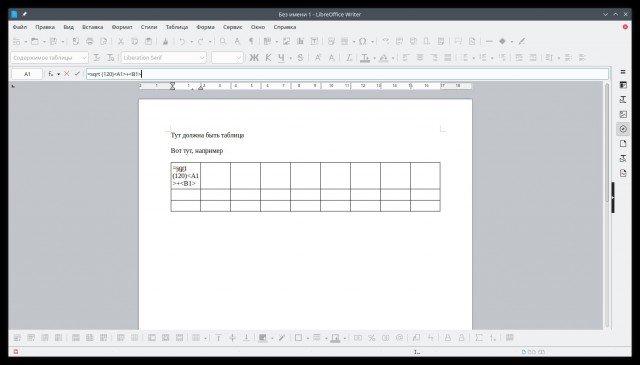
Task: Click text 'Вот тут, например'
Action: tap(197, 151)
